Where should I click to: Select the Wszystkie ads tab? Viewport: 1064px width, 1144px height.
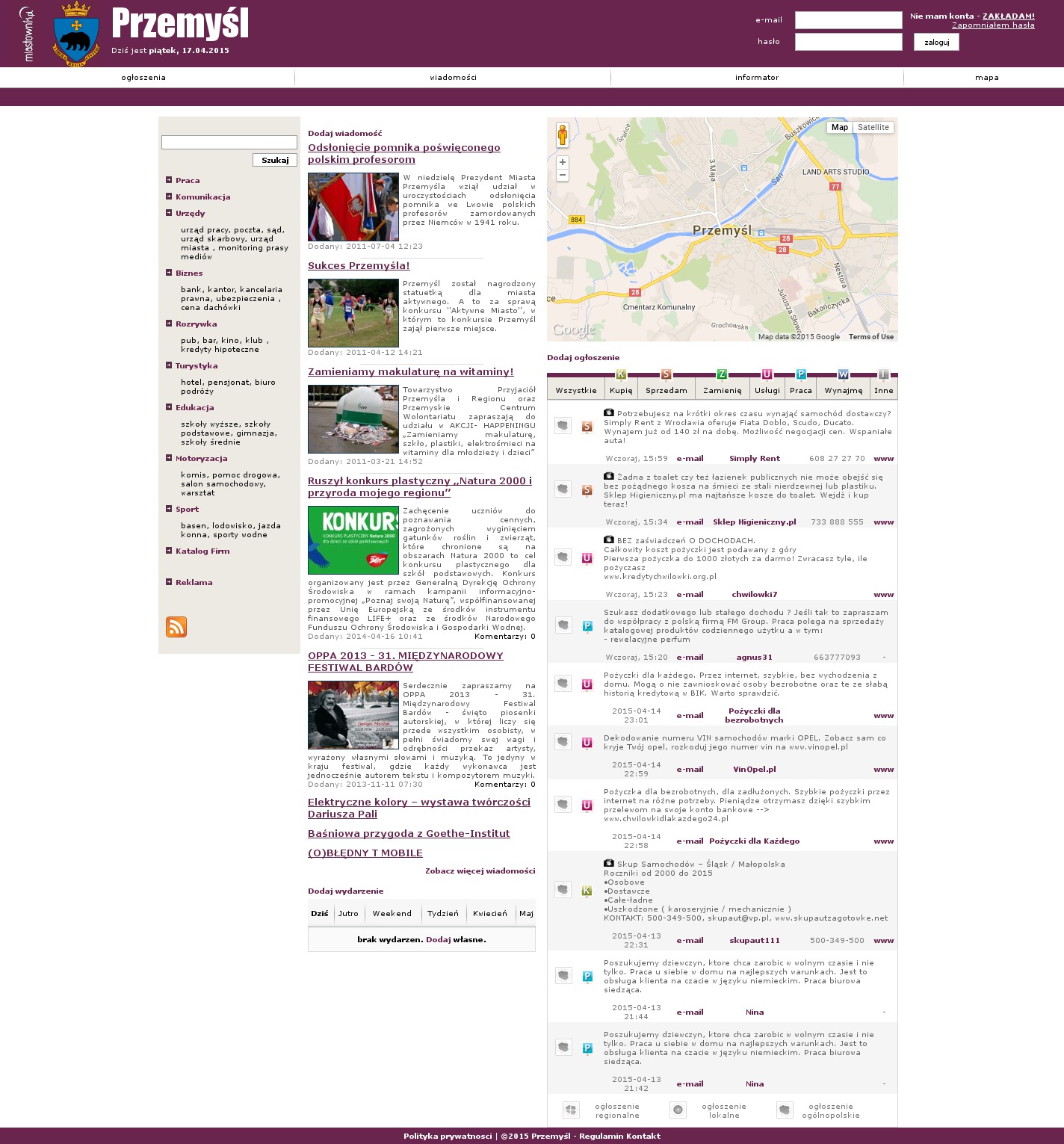576,390
